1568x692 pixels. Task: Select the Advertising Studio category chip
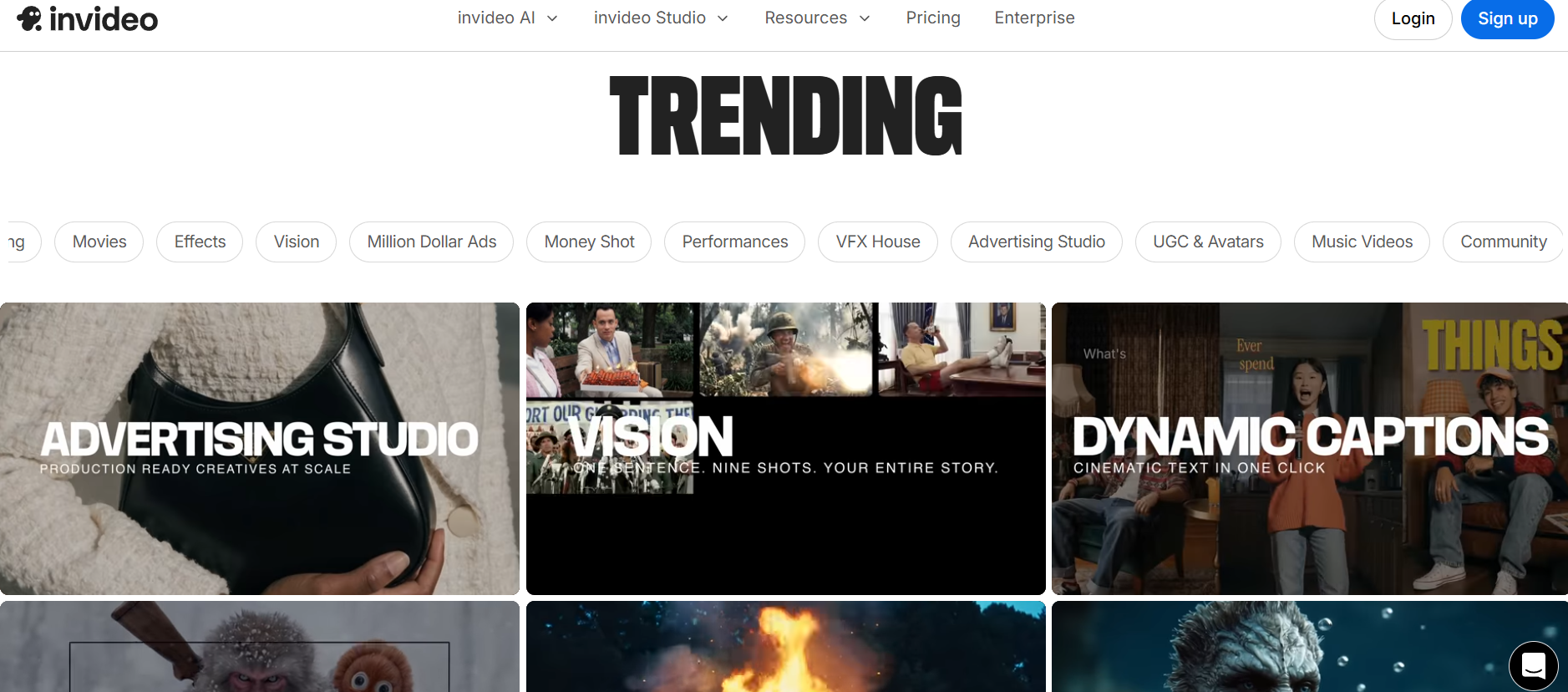1037,242
